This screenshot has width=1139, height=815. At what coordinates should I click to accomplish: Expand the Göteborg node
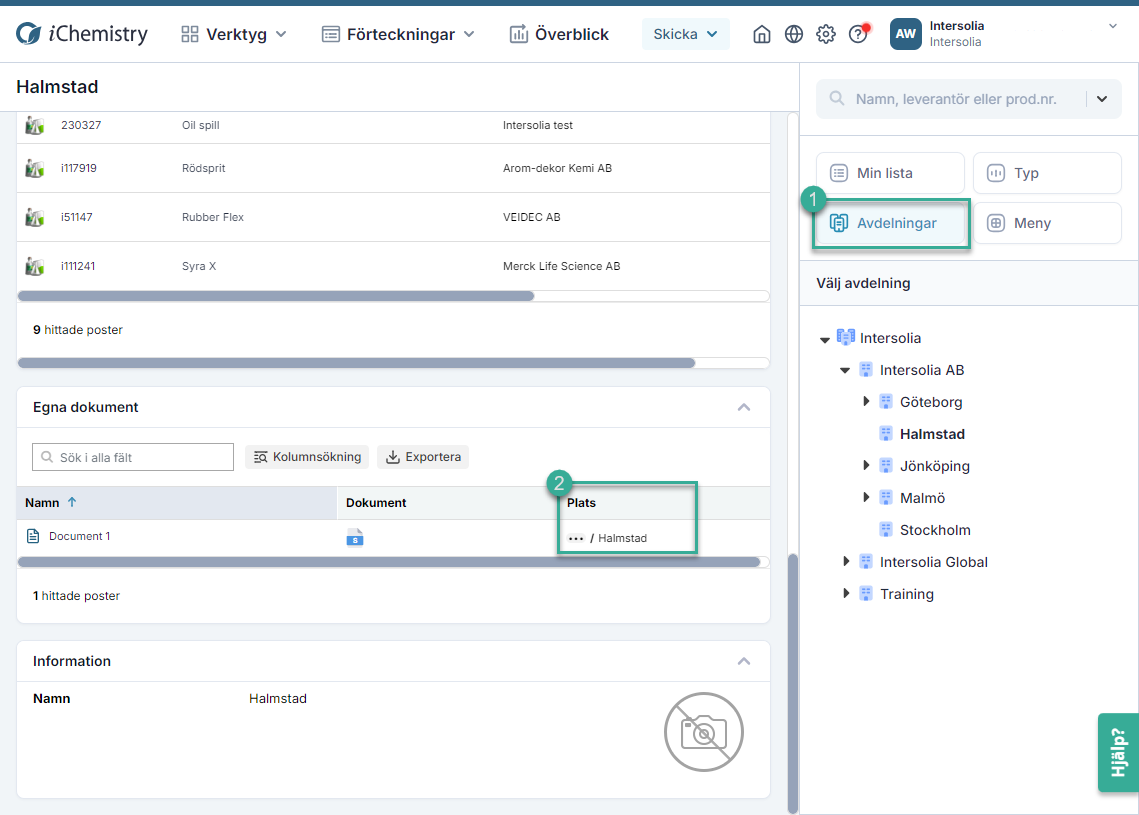[x=866, y=401]
